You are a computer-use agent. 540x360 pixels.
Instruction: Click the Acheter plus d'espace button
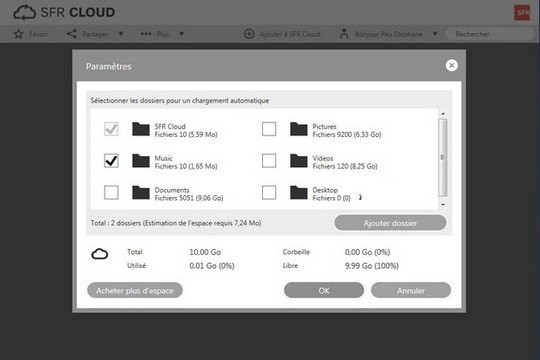pos(135,290)
